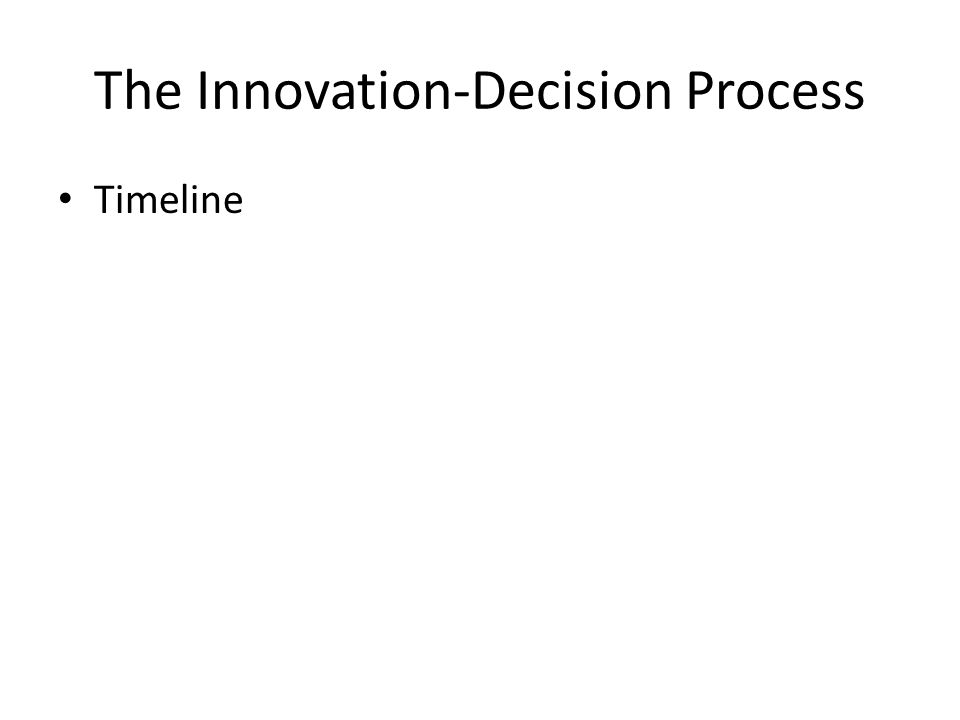Click the capital "I" of Innovation
Screen dimensions: 960x720
tap(203, 89)
